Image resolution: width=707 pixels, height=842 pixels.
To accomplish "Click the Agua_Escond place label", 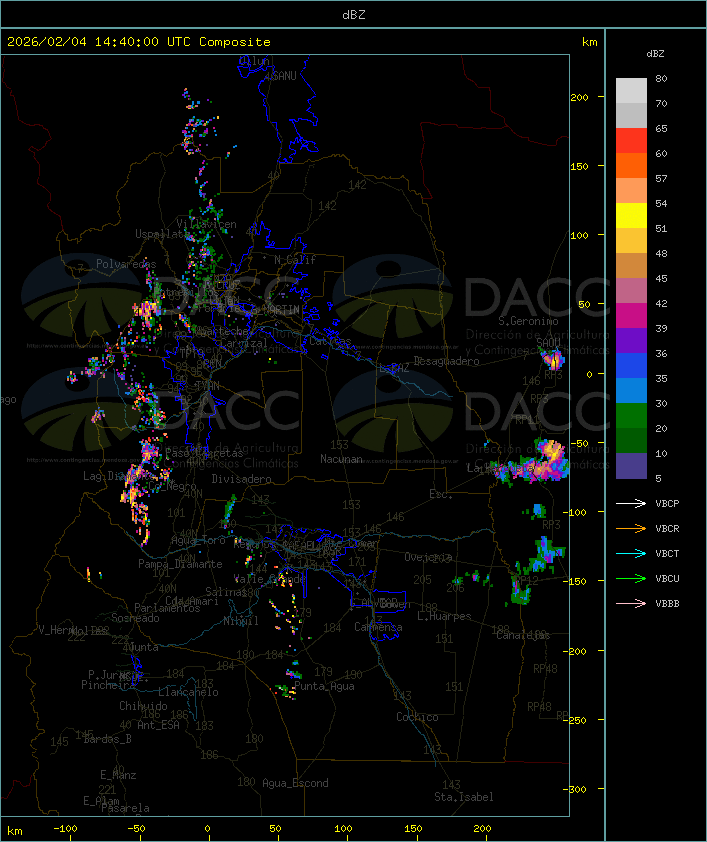I will coord(295,783).
